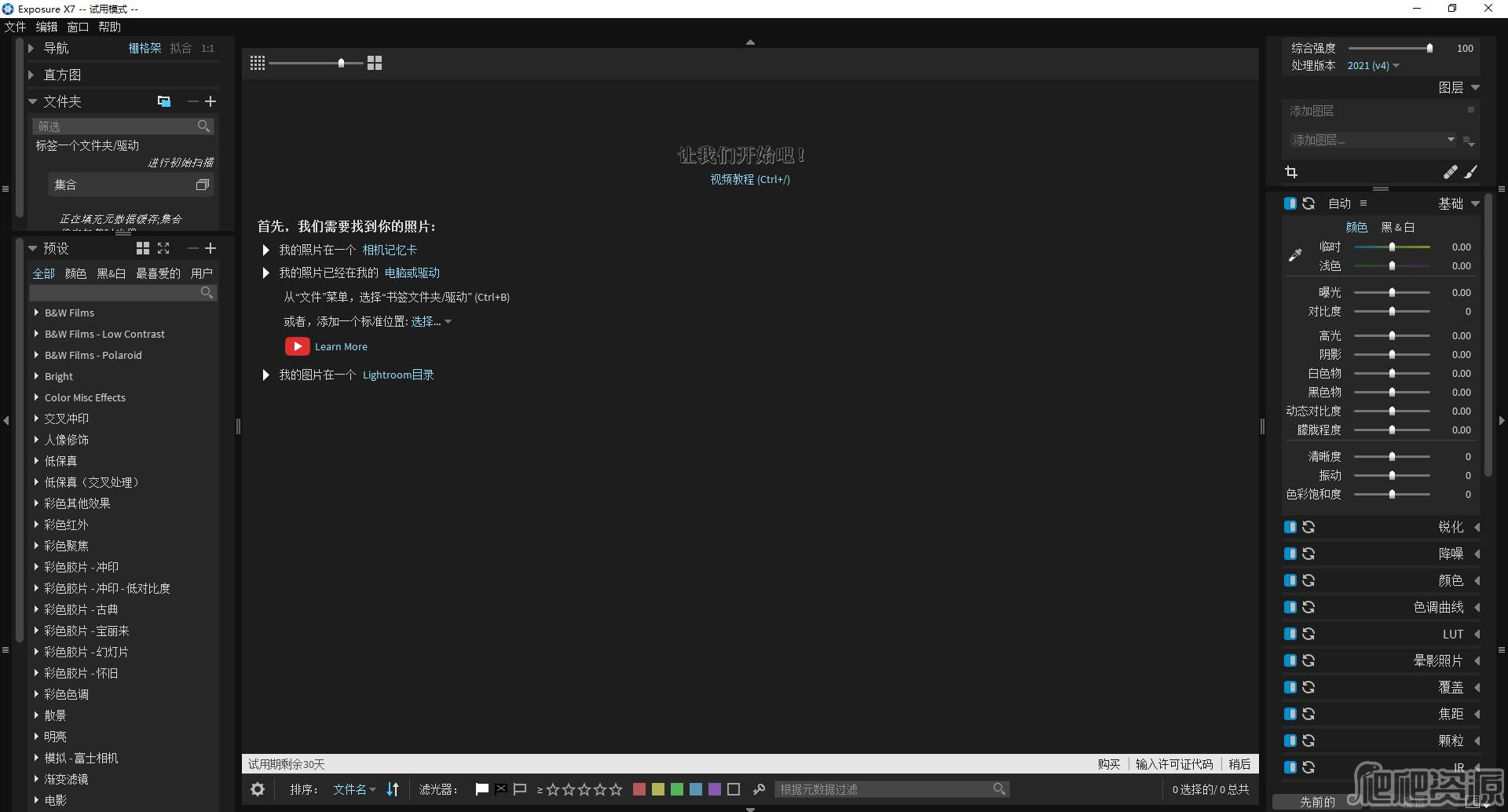Expand the B&W Films preset group

click(x=36, y=313)
